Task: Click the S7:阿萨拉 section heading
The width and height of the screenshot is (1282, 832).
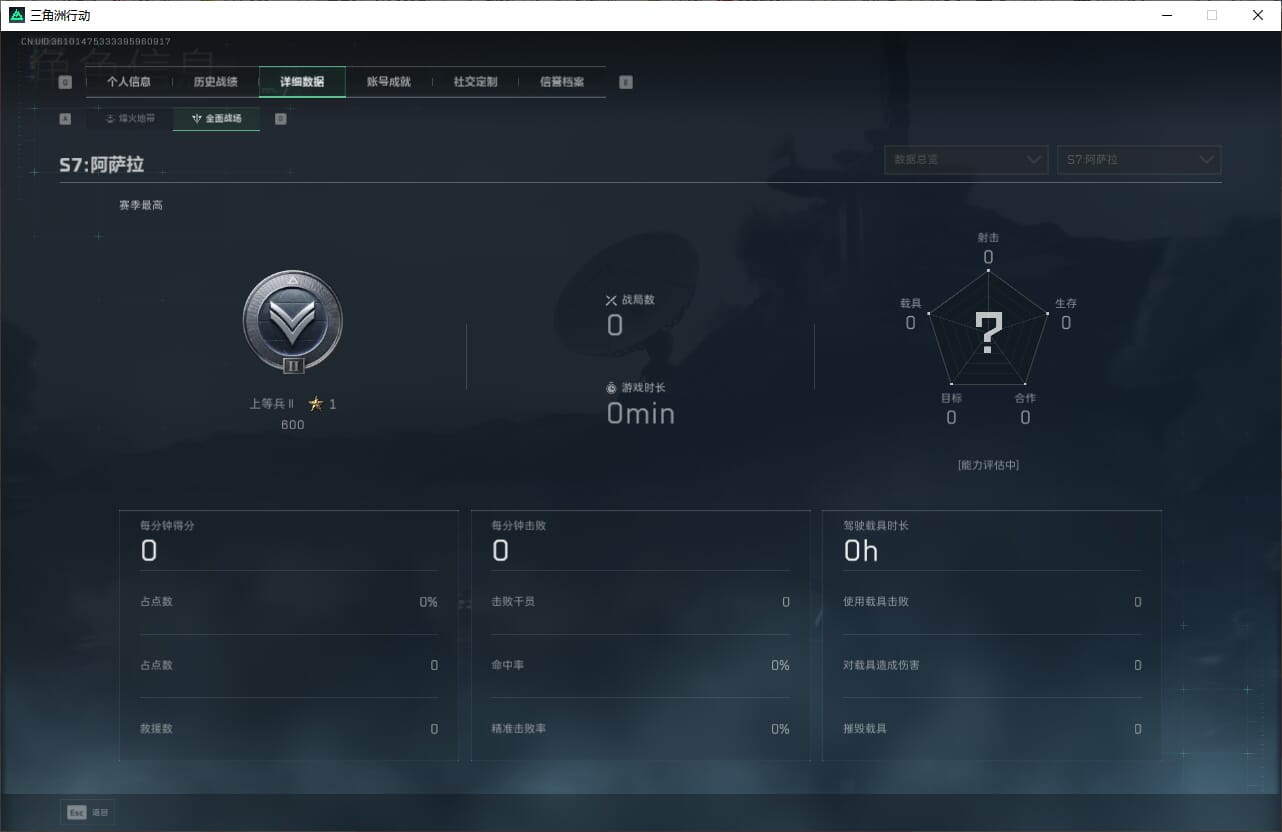Action: (x=102, y=165)
